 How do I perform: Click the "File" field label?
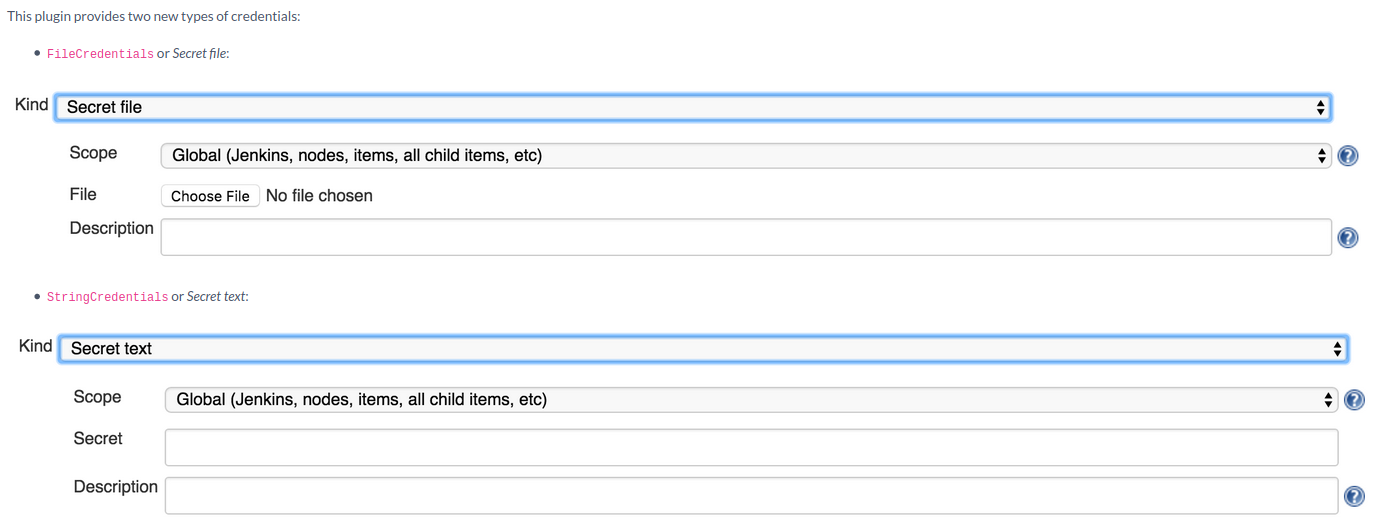(x=83, y=194)
